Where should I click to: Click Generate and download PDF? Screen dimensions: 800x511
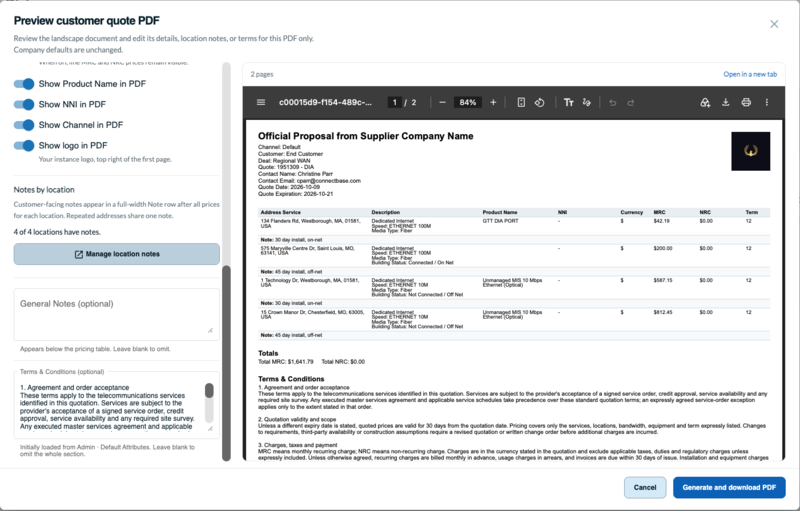(729, 488)
